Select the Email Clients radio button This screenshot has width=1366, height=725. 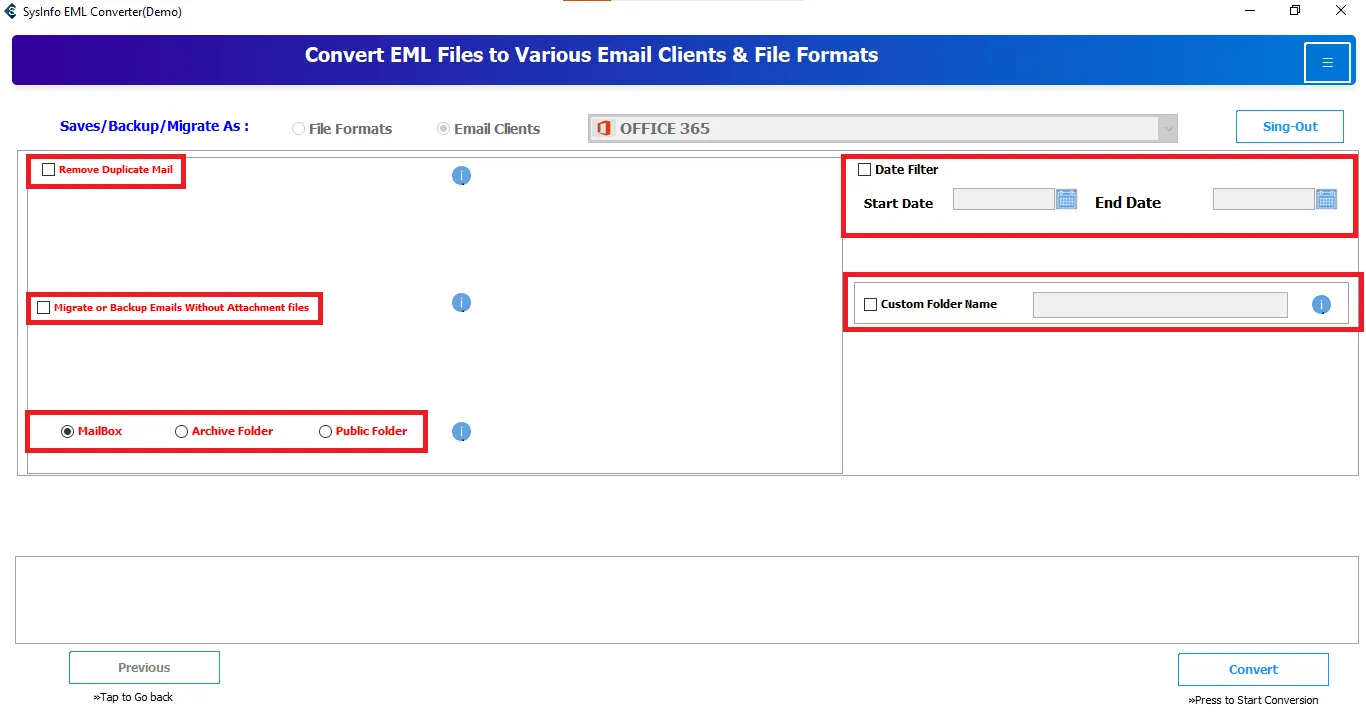click(443, 129)
